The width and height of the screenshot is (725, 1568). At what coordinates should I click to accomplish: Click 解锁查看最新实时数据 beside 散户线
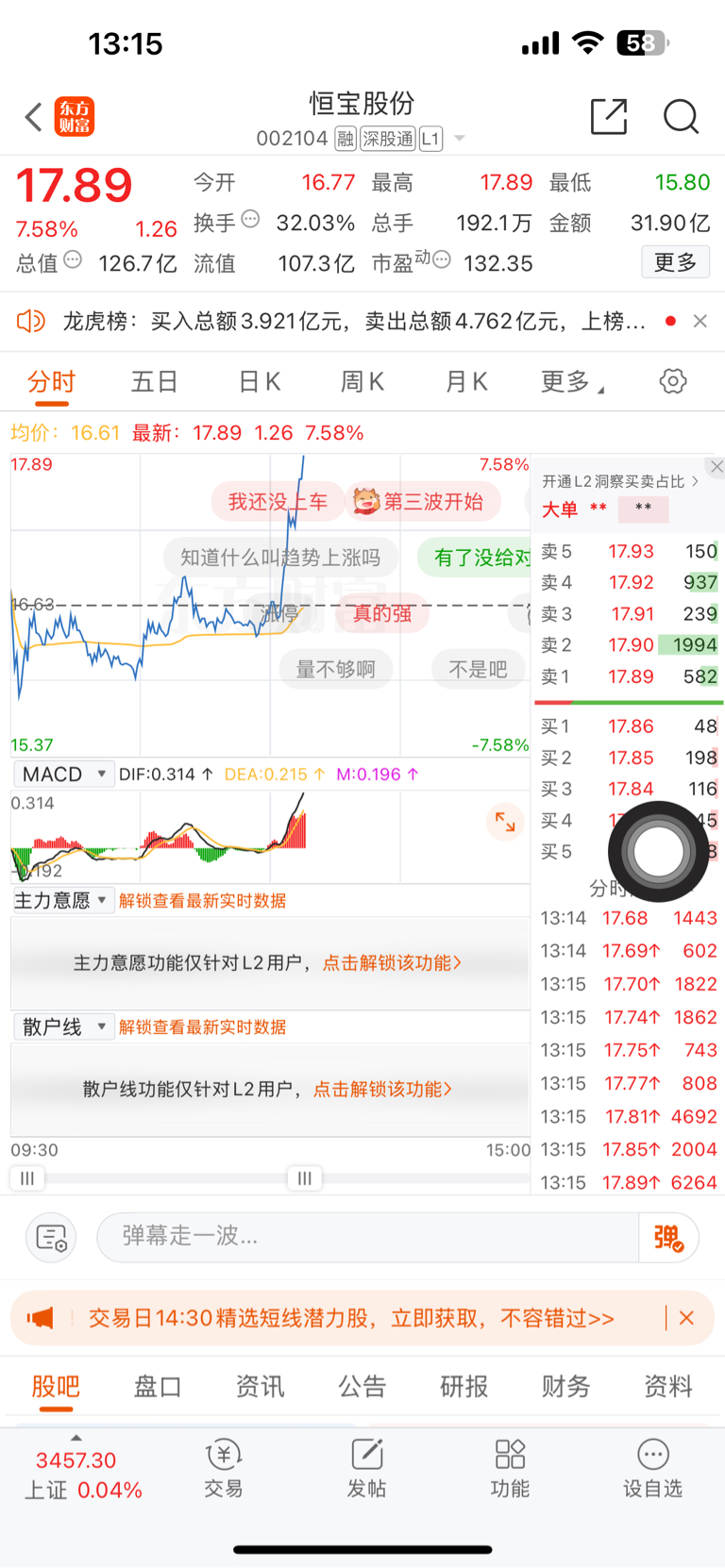tap(202, 1027)
